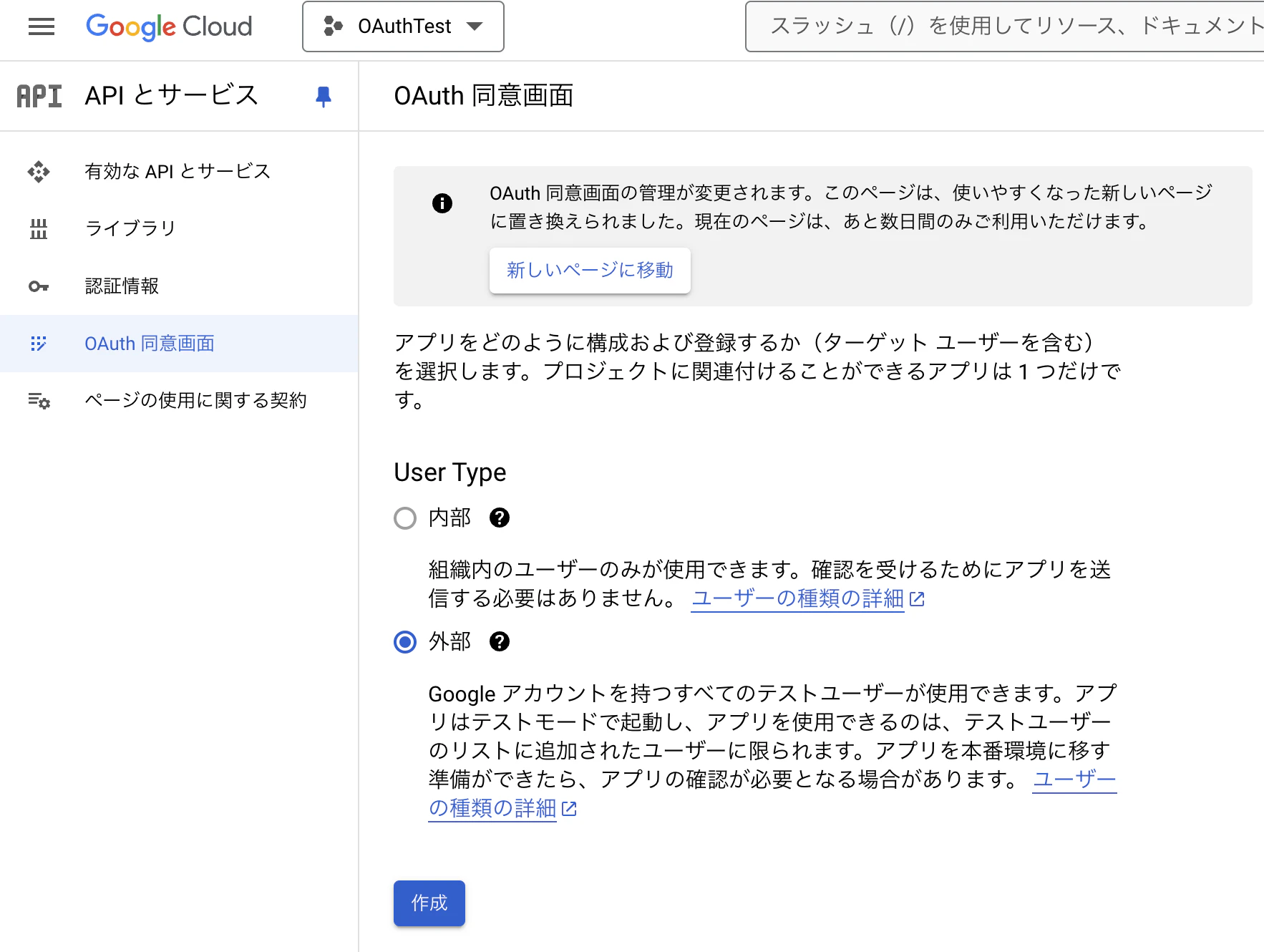Viewport: 1264px width, 952px height.
Task: Click help icon next to 外部
Action: tap(500, 641)
